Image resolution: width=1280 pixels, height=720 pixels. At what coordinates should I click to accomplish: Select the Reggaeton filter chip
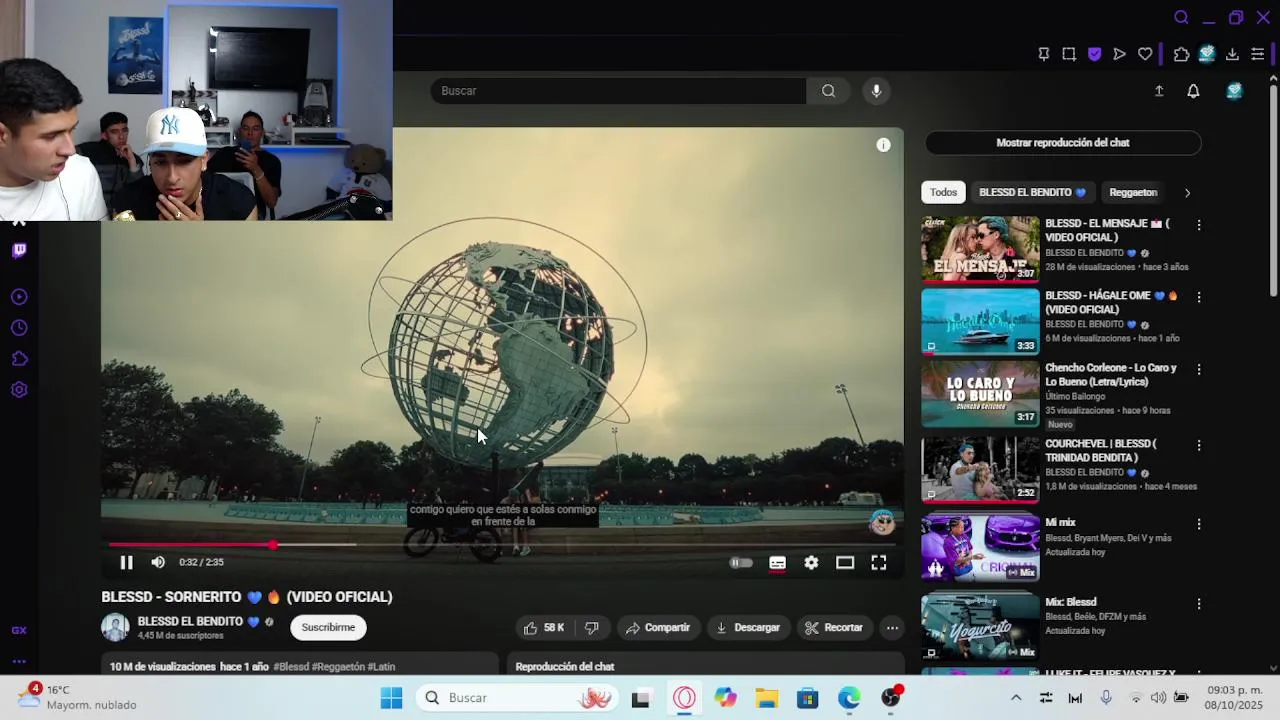tap(1133, 192)
